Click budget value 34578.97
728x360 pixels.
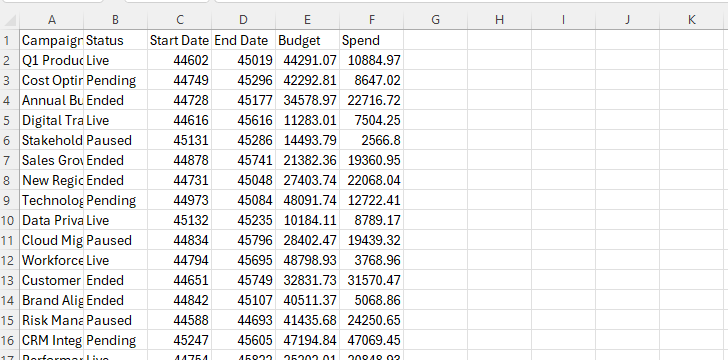(307, 100)
